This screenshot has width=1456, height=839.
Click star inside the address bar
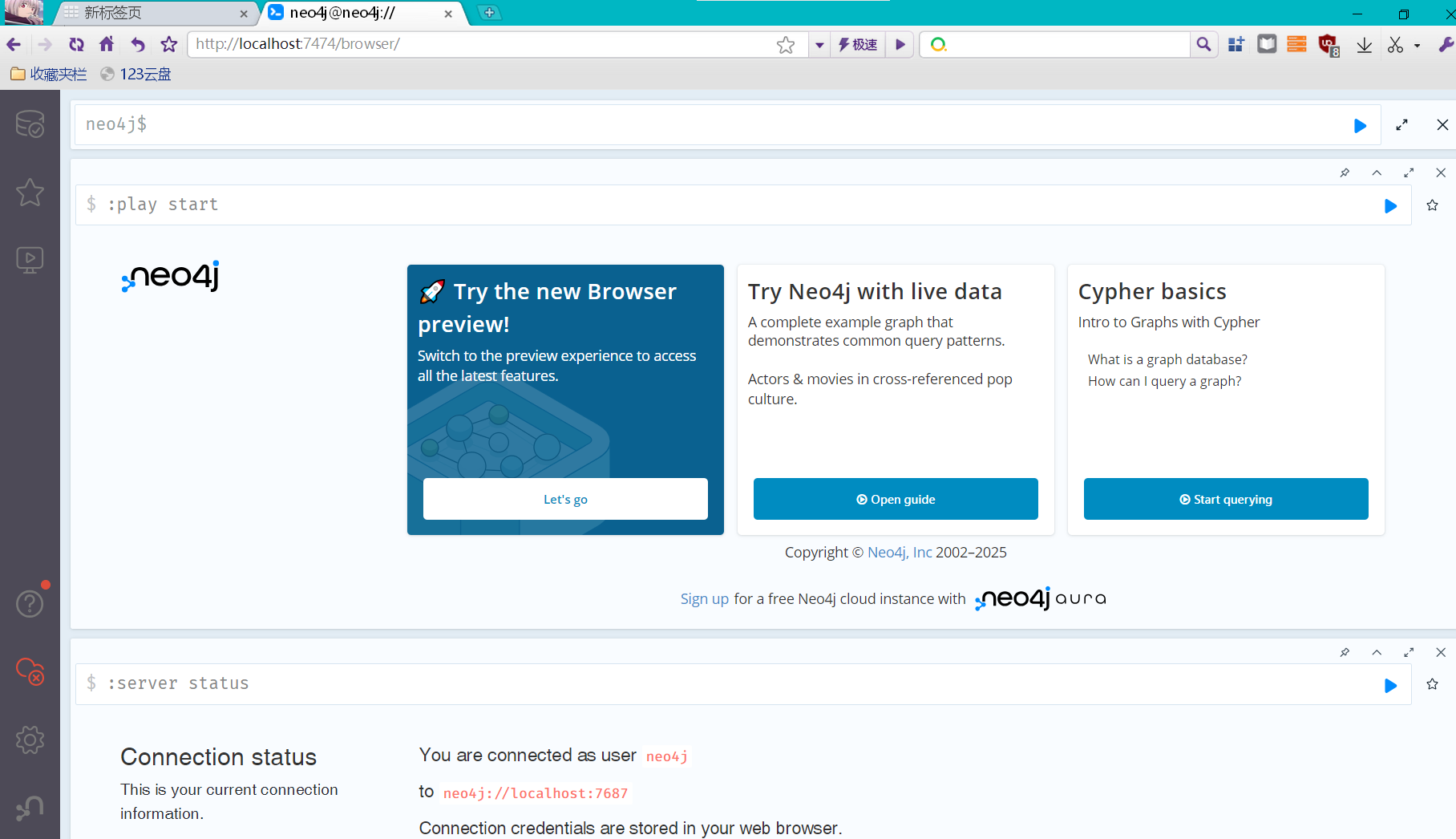pyautogui.click(x=786, y=45)
